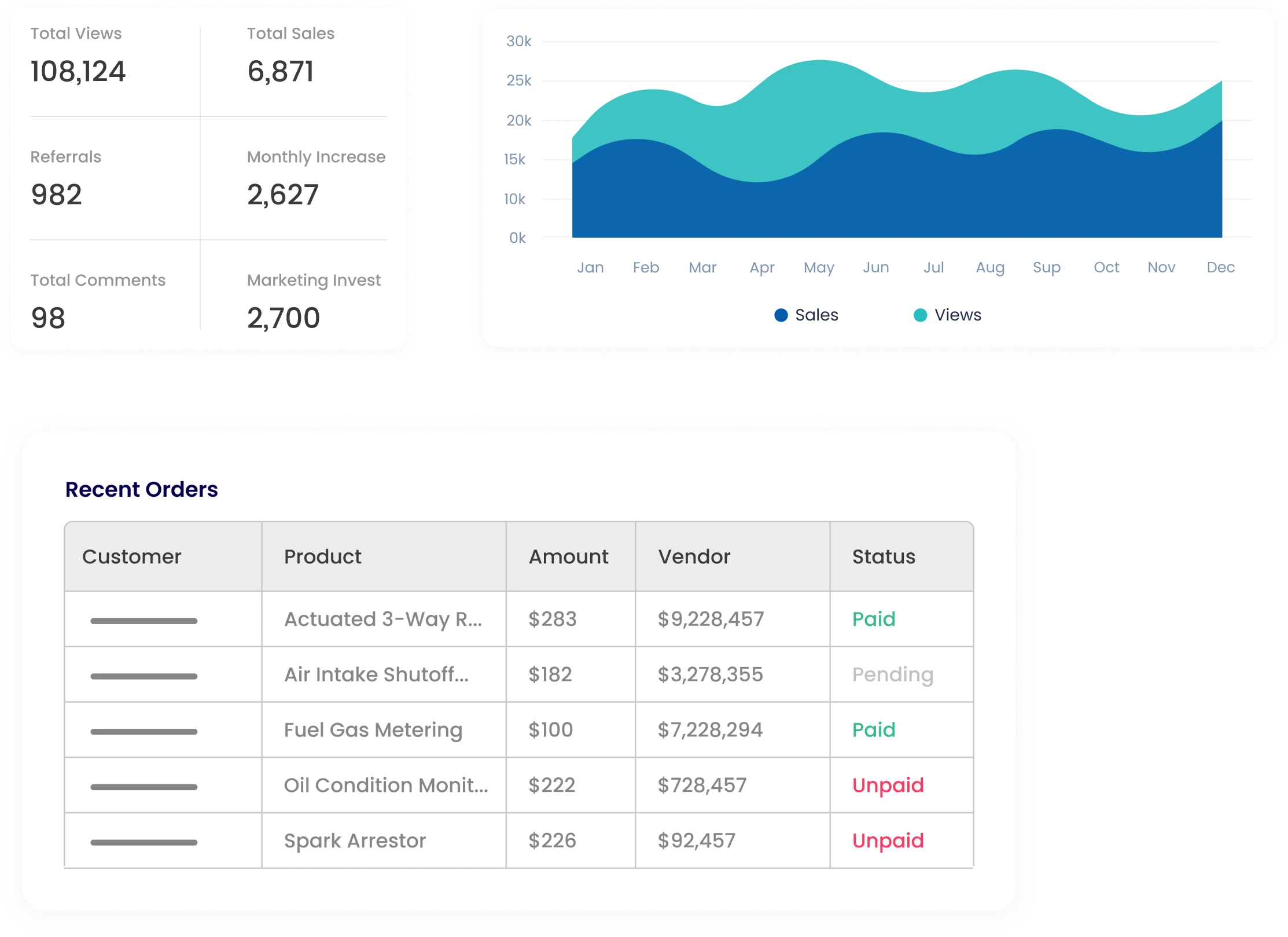This screenshot has height=937, width=1288.
Task: Select the Fuel Gas Metering product
Action: [373, 730]
